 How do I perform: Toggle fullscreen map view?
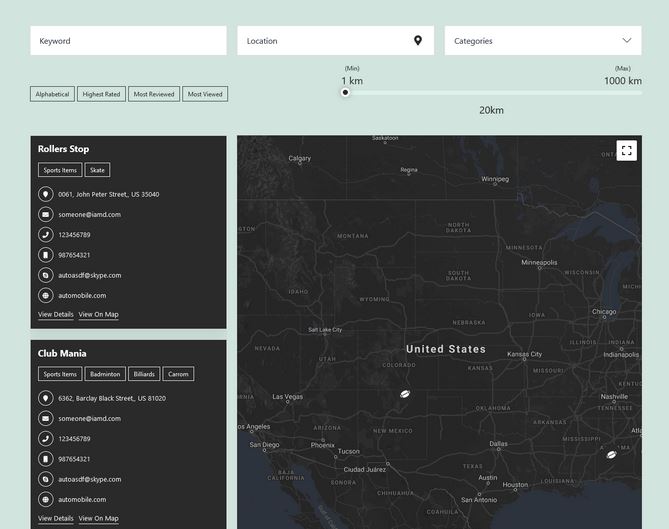(626, 151)
